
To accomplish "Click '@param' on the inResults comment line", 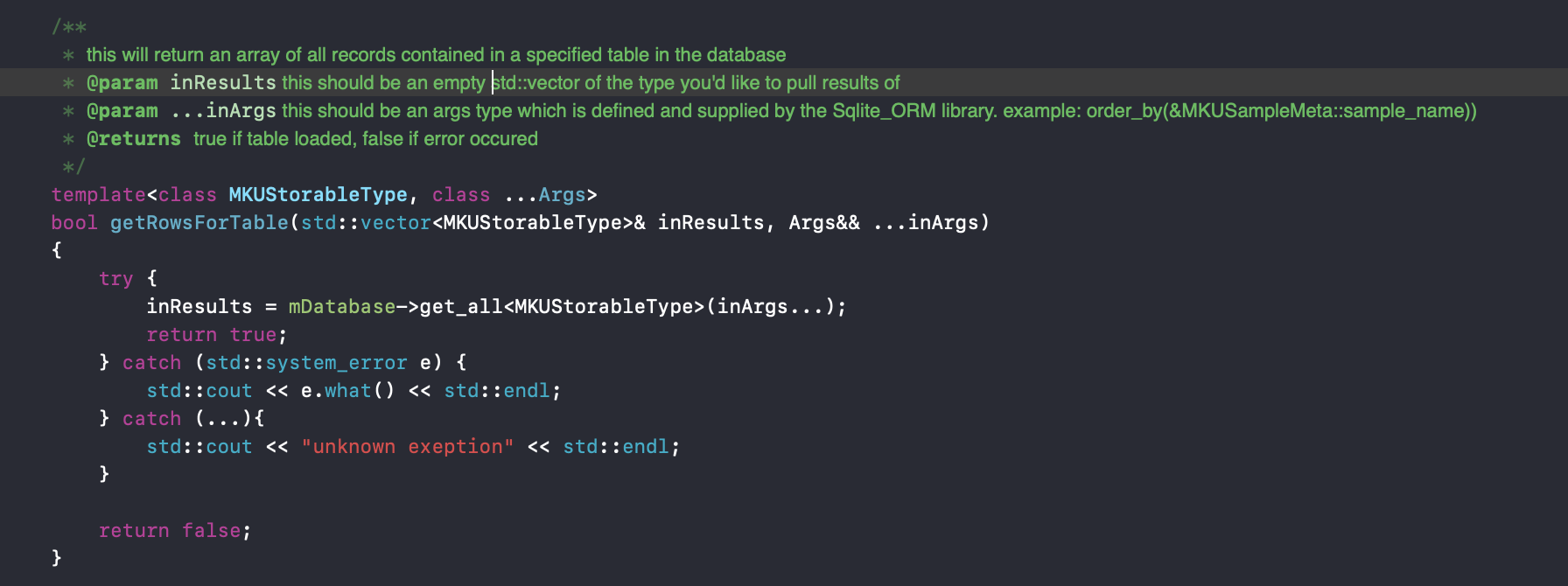I will [x=122, y=82].
